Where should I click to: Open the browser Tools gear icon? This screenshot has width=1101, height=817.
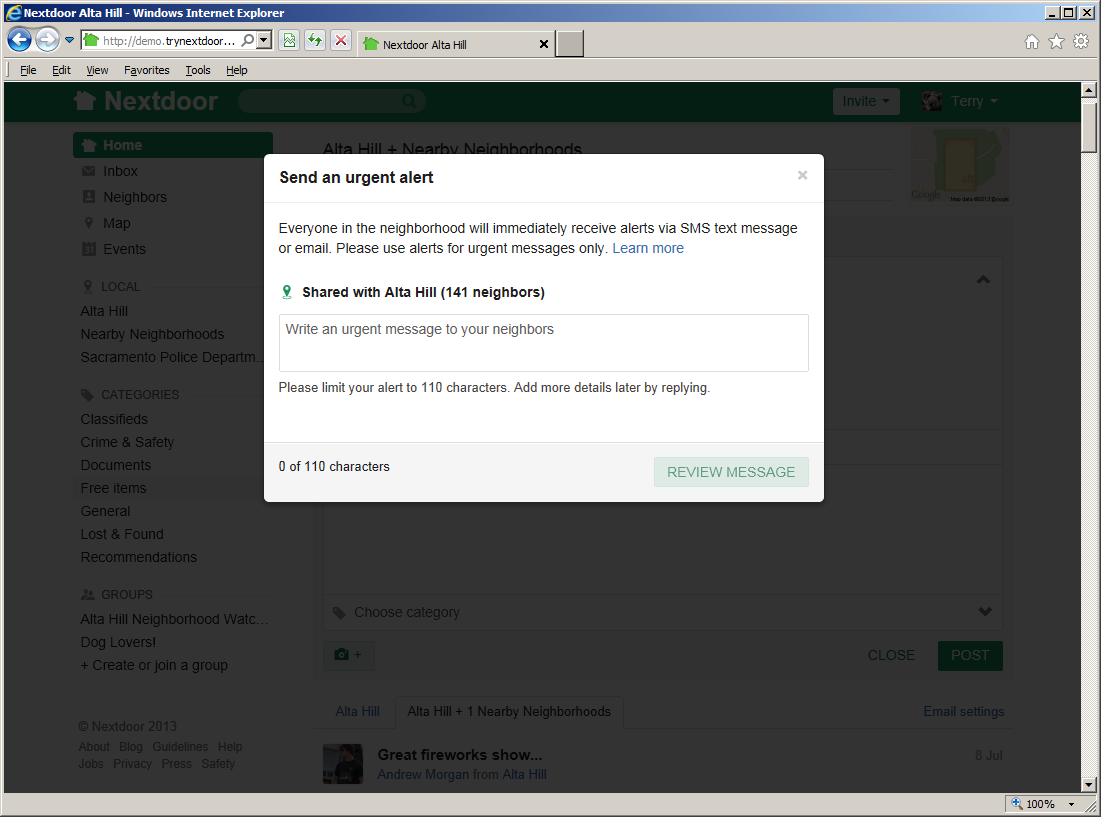coord(1081,42)
